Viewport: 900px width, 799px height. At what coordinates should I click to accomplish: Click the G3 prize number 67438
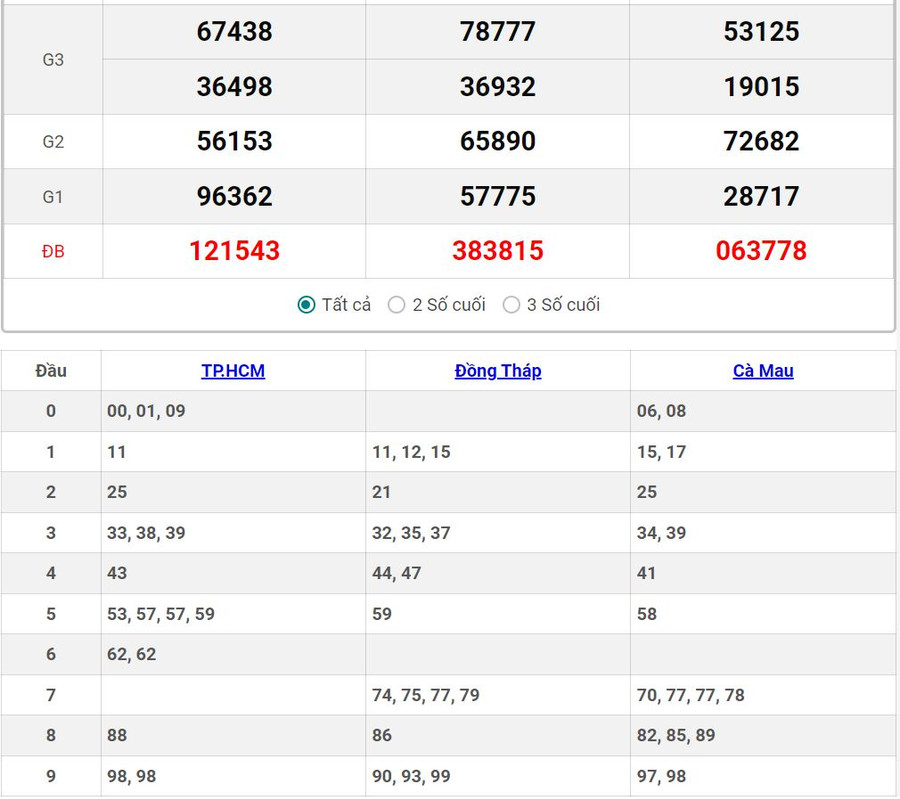point(234,32)
